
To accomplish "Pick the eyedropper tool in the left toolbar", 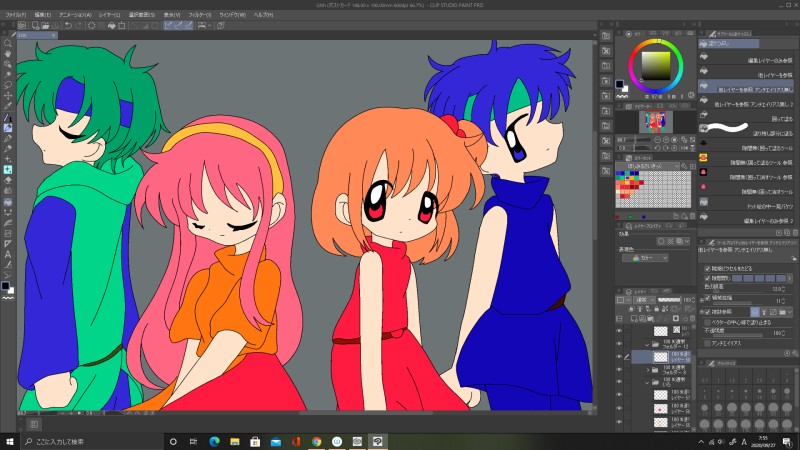I will click(x=8, y=106).
